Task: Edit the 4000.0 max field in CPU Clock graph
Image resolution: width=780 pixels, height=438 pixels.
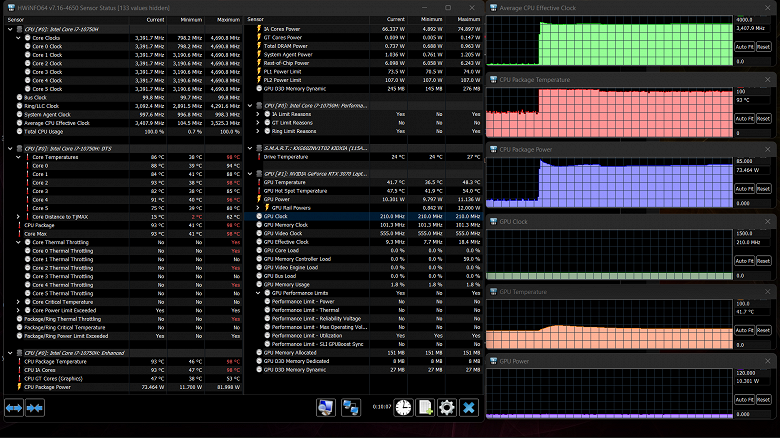Action: (x=753, y=20)
